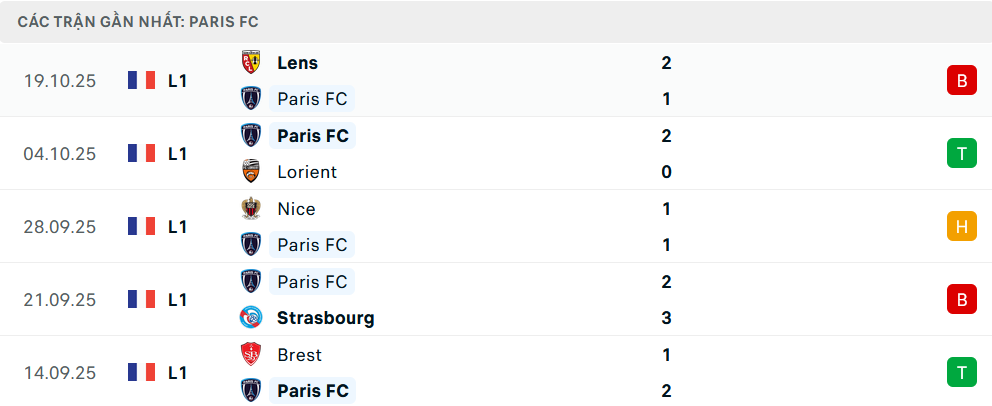This screenshot has width=992, height=406.
Task: Click the Lens club crest icon
Action: pyautogui.click(x=251, y=63)
